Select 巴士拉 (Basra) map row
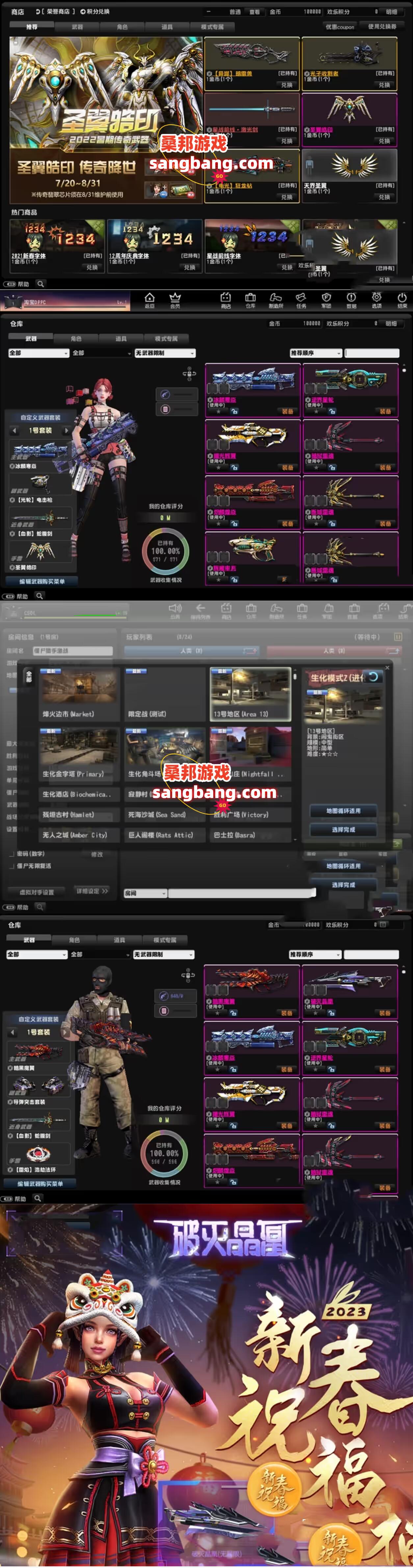The height and width of the screenshot is (1568, 413). click(x=250, y=835)
